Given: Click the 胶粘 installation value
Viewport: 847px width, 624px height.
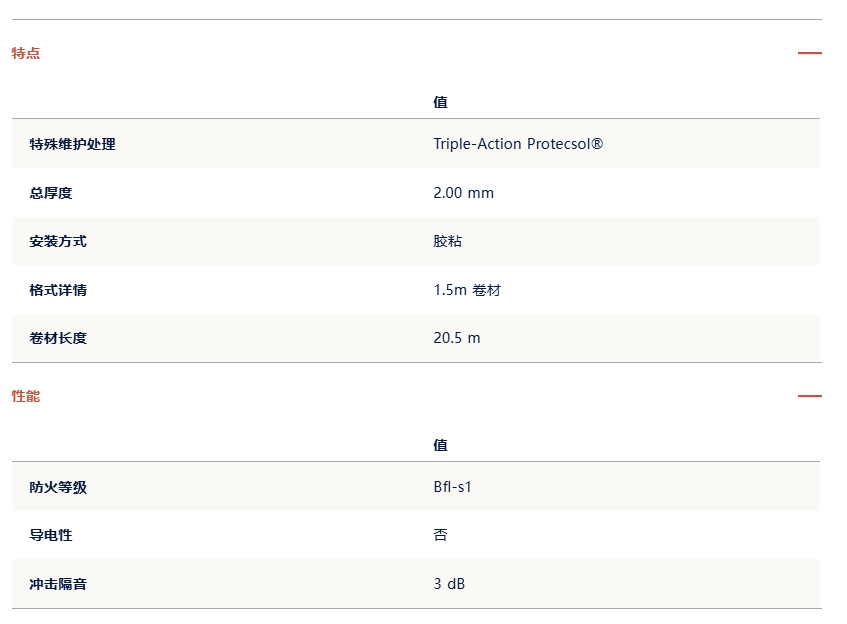Looking at the screenshot, I should 448,241.
